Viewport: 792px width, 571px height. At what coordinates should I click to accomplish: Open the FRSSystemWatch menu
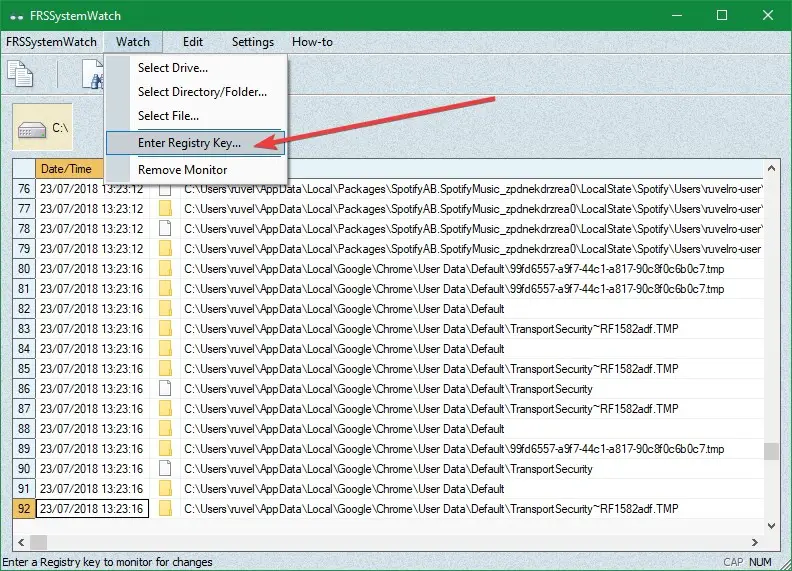(51, 42)
